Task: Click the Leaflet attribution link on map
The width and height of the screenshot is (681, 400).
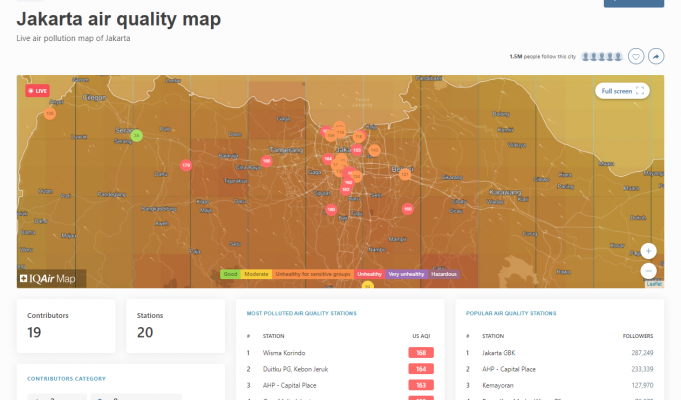Action: pyautogui.click(x=654, y=284)
